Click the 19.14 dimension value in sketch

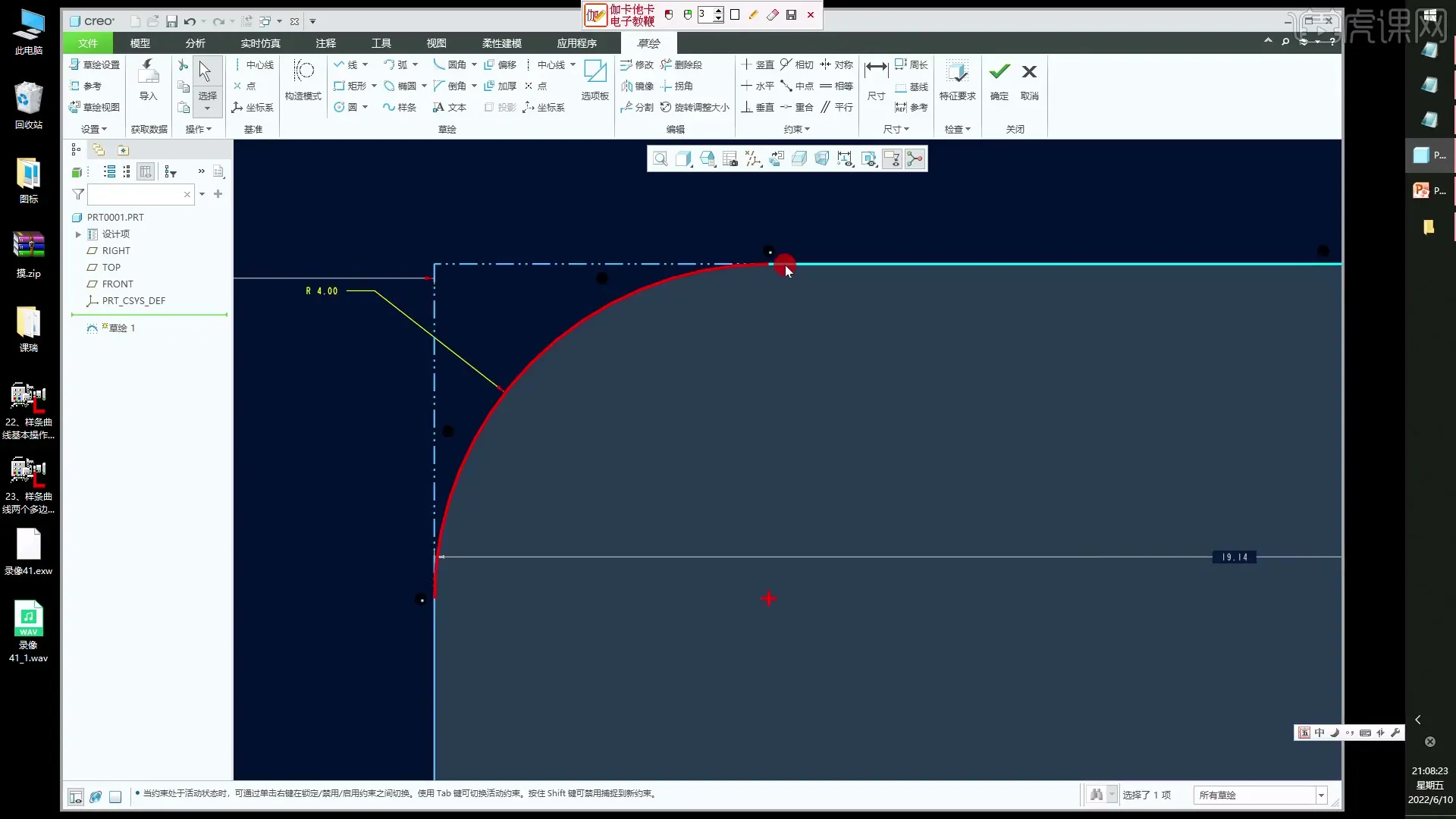(x=1234, y=557)
